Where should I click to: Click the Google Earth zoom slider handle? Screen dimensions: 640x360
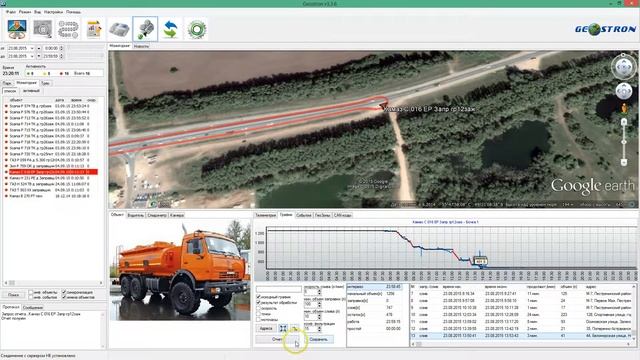point(624,142)
